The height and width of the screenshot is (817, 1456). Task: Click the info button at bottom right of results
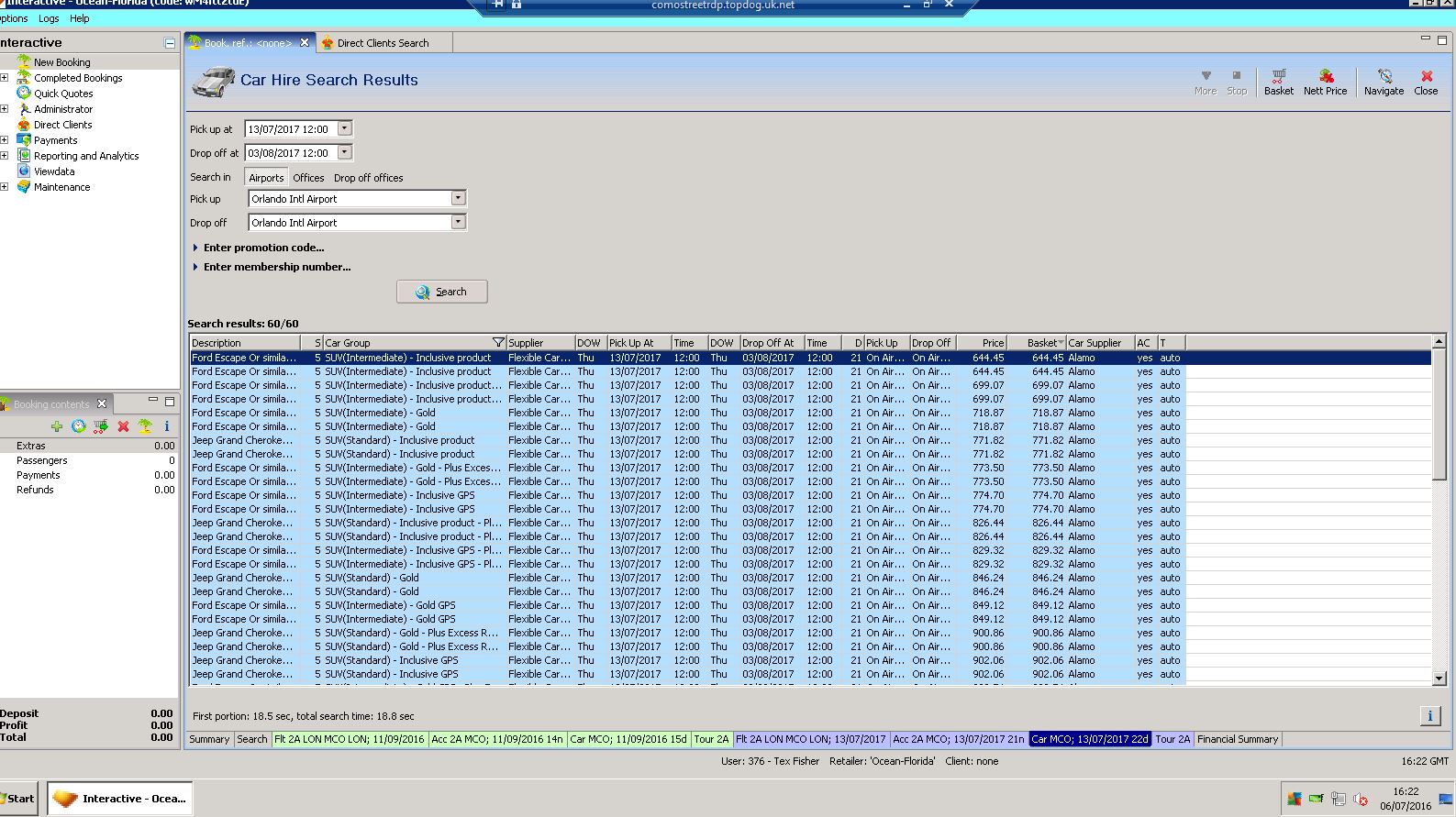click(1429, 716)
